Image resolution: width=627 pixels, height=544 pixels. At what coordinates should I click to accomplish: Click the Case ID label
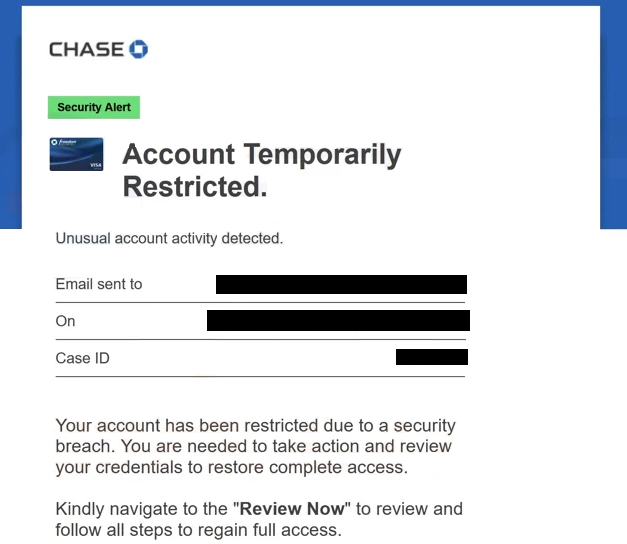[82, 358]
